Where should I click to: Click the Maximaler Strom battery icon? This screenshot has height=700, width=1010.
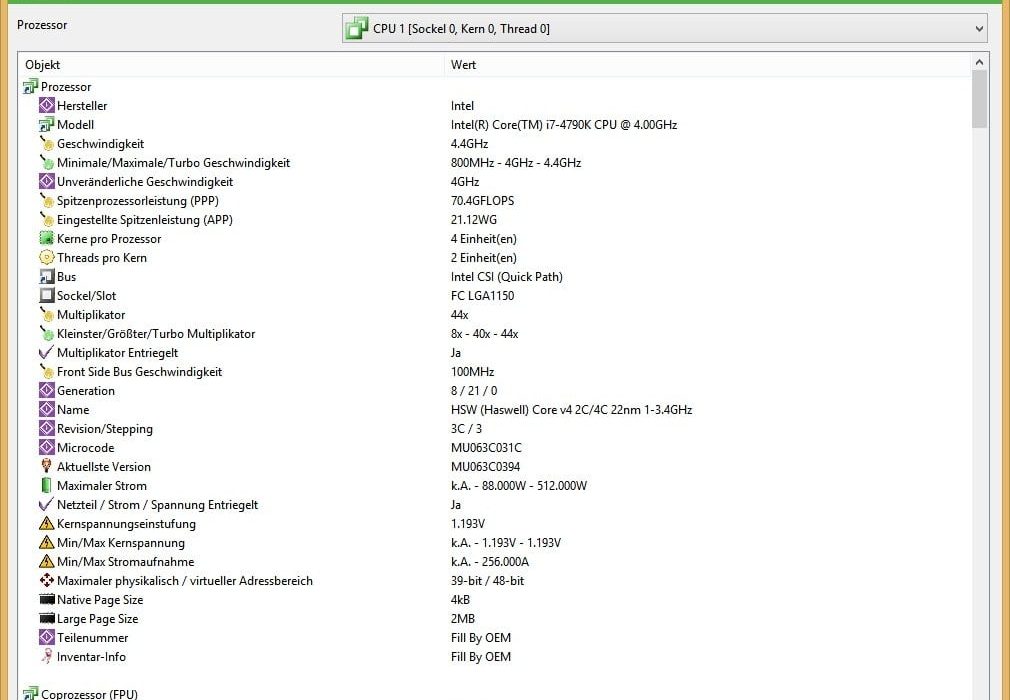[x=46, y=485]
